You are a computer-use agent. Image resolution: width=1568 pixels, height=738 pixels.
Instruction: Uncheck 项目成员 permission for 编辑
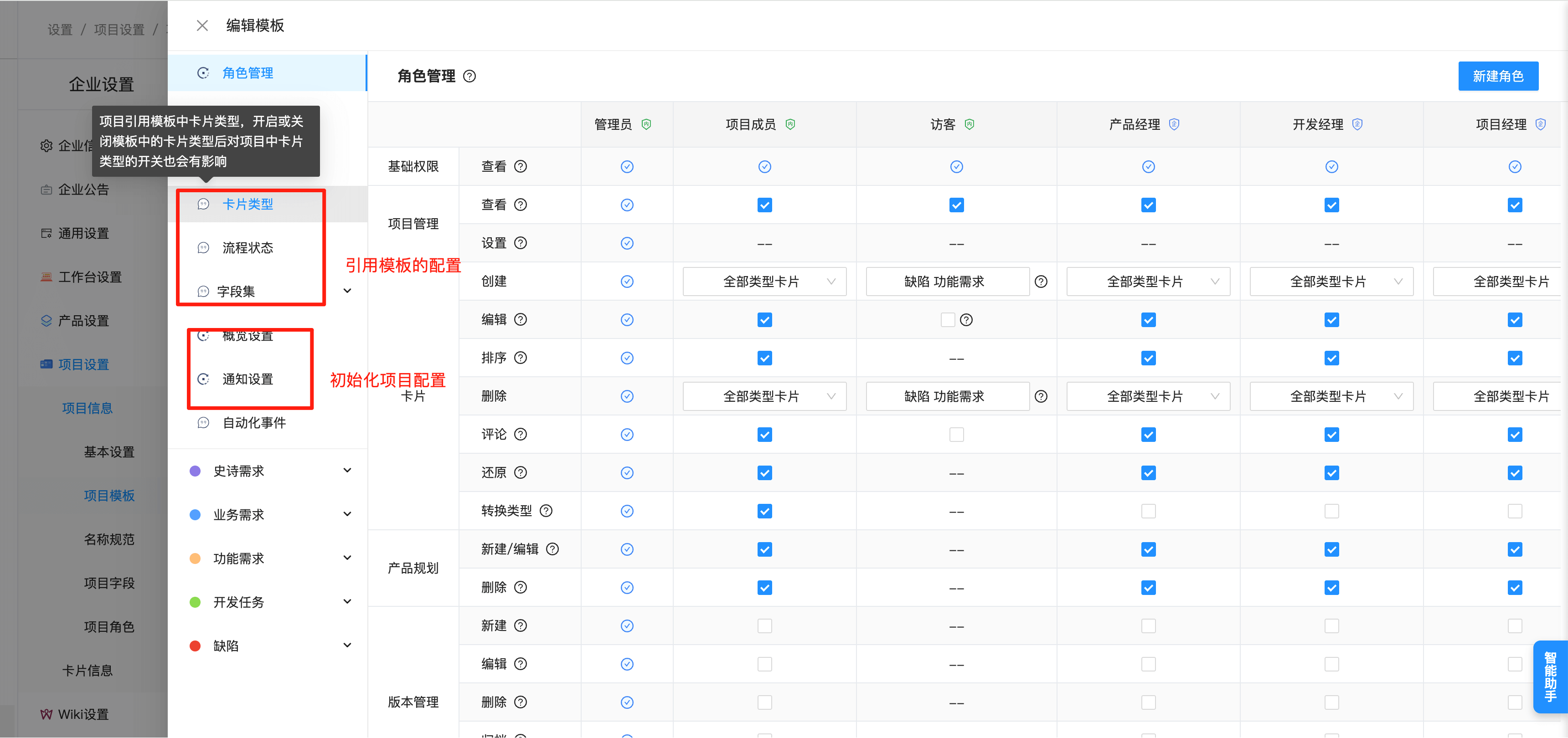(x=764, y=319)
